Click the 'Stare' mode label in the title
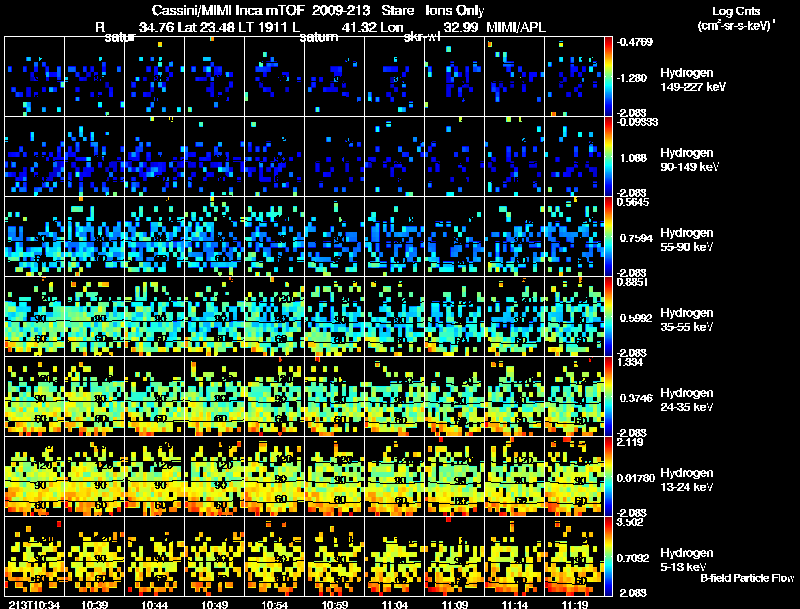 click(397, 11)
